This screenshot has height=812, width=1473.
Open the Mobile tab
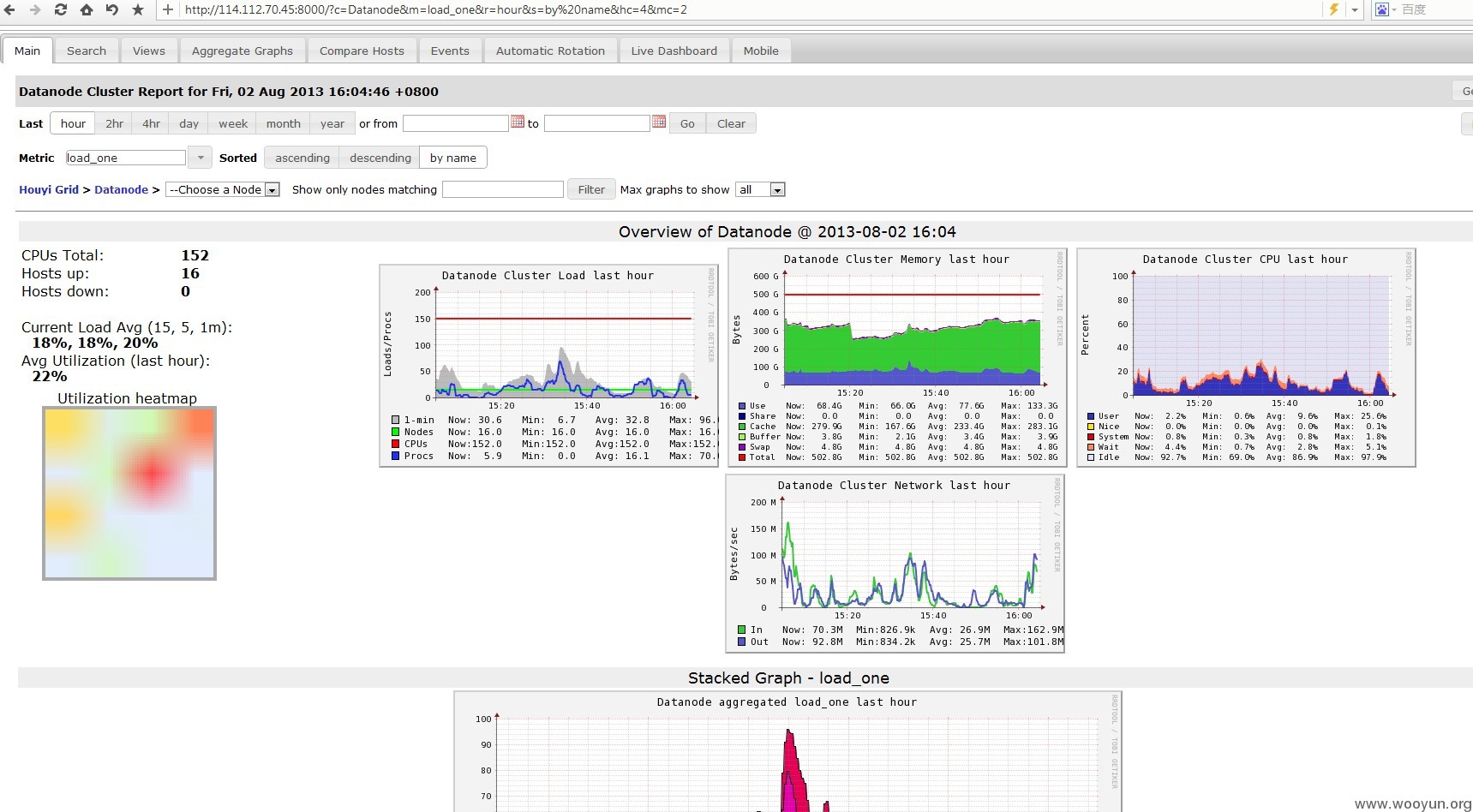761,51
